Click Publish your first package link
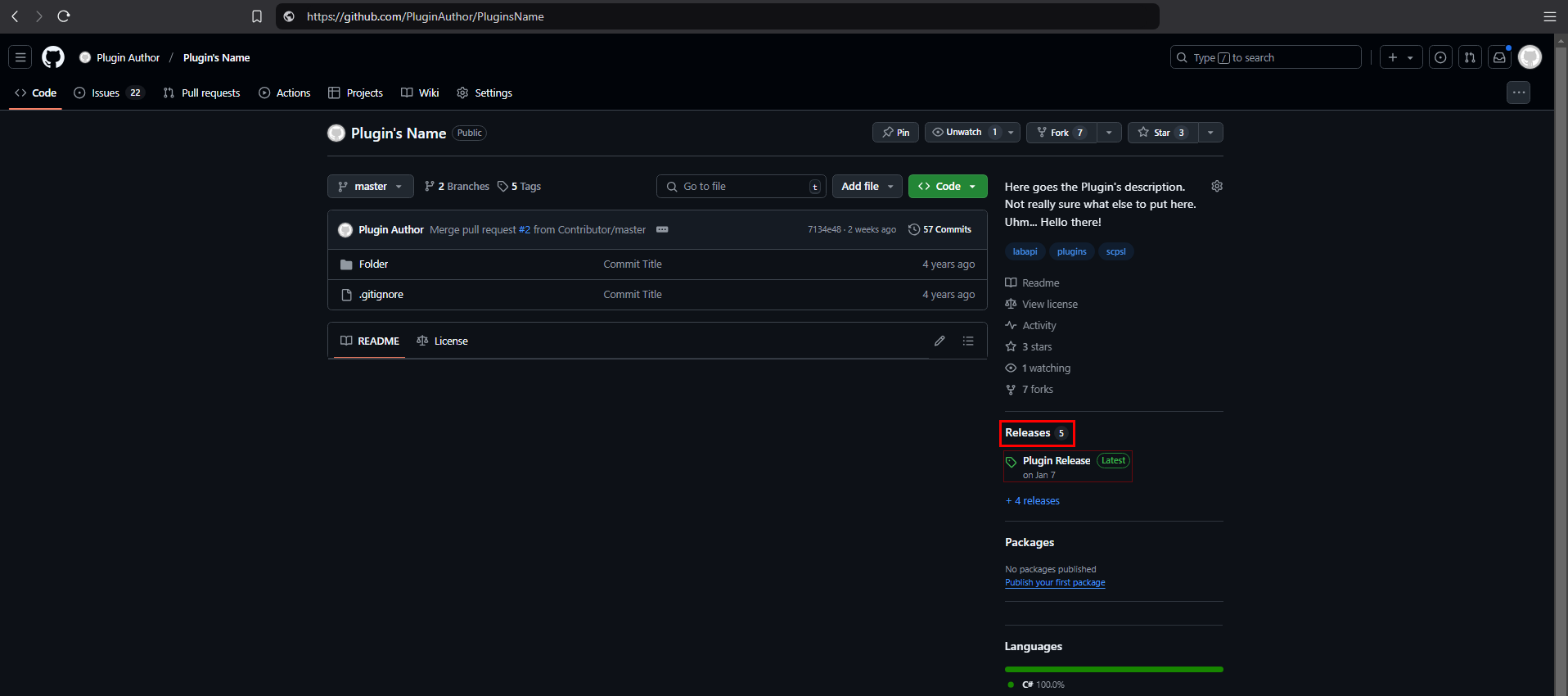The height and width of the screenshot is (696, 1568). coord(1055,583)
